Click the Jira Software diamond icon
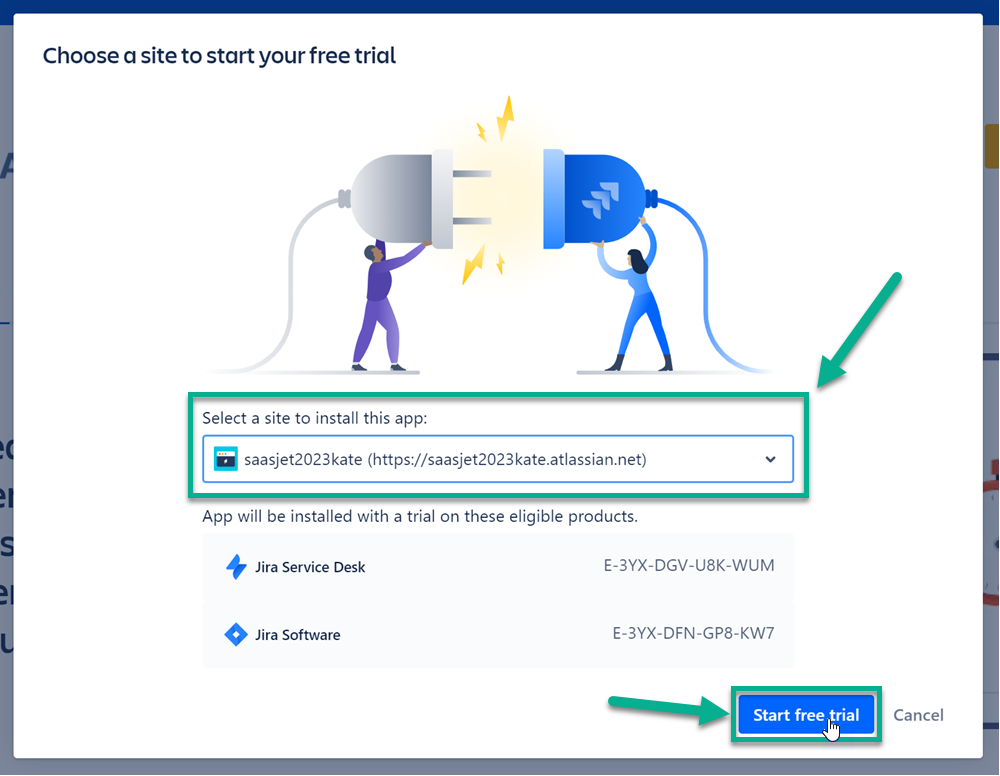This screenshot has height=776, width=1000. [x=236, y=634]
